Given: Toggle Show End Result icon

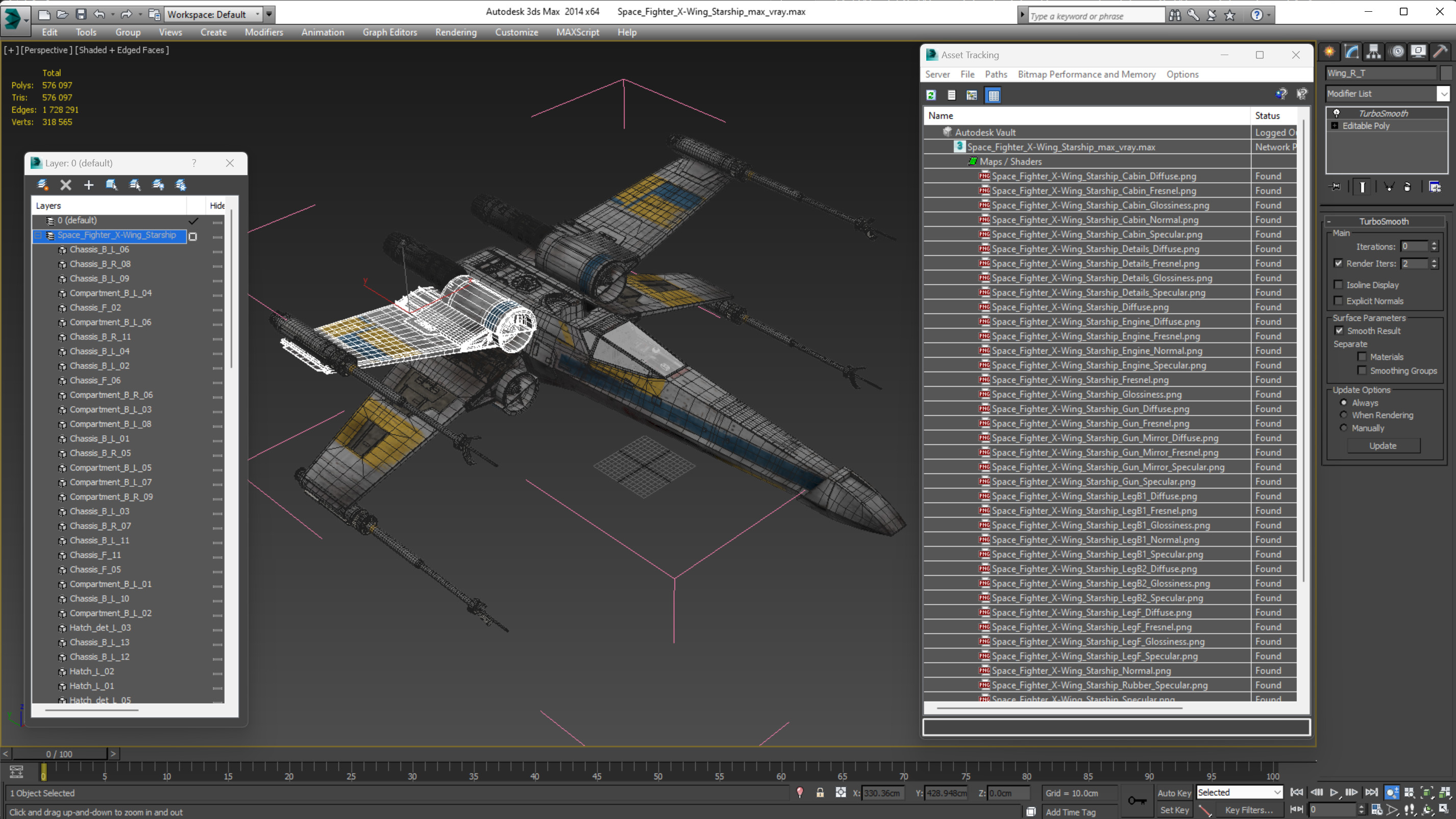Looking at the screenshot, I should click(1362, 187).
